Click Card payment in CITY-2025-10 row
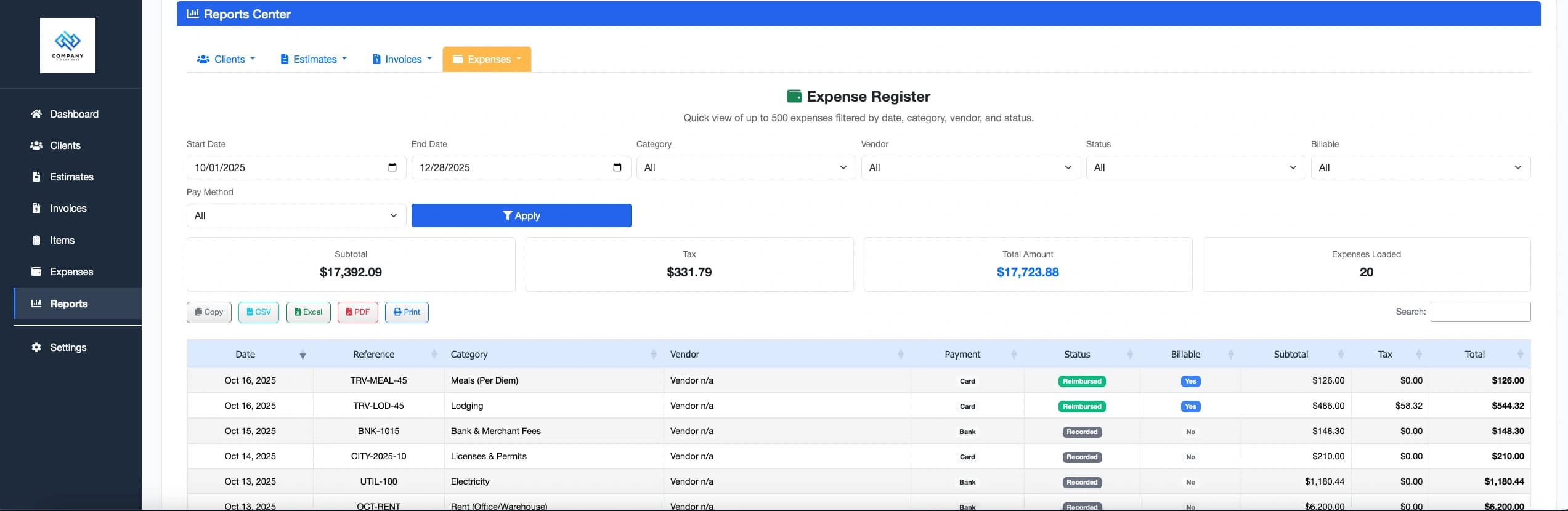This screenshot has height=511, width=1568. point(967,457)
